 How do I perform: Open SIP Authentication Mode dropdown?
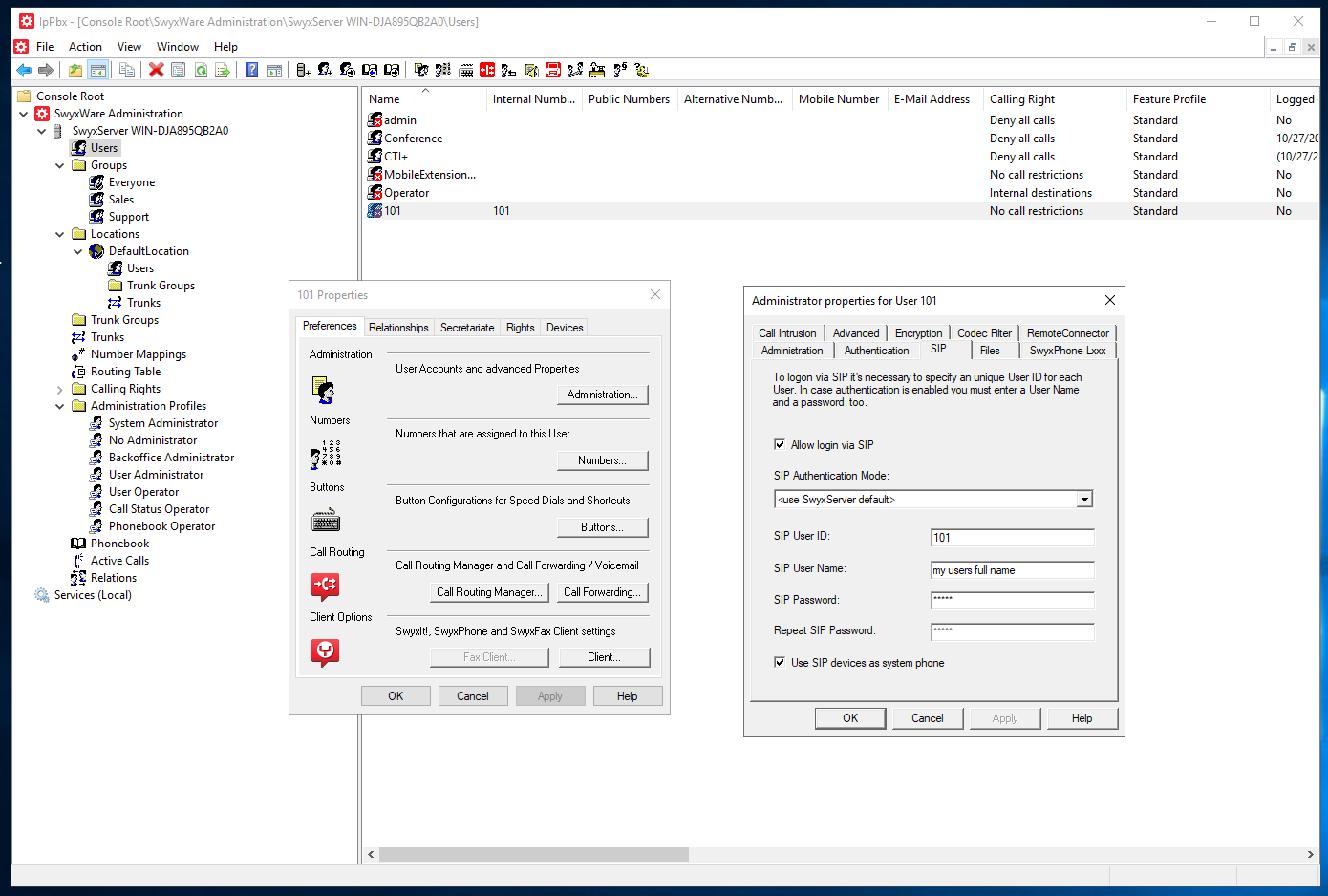(x=1084, y=500)
